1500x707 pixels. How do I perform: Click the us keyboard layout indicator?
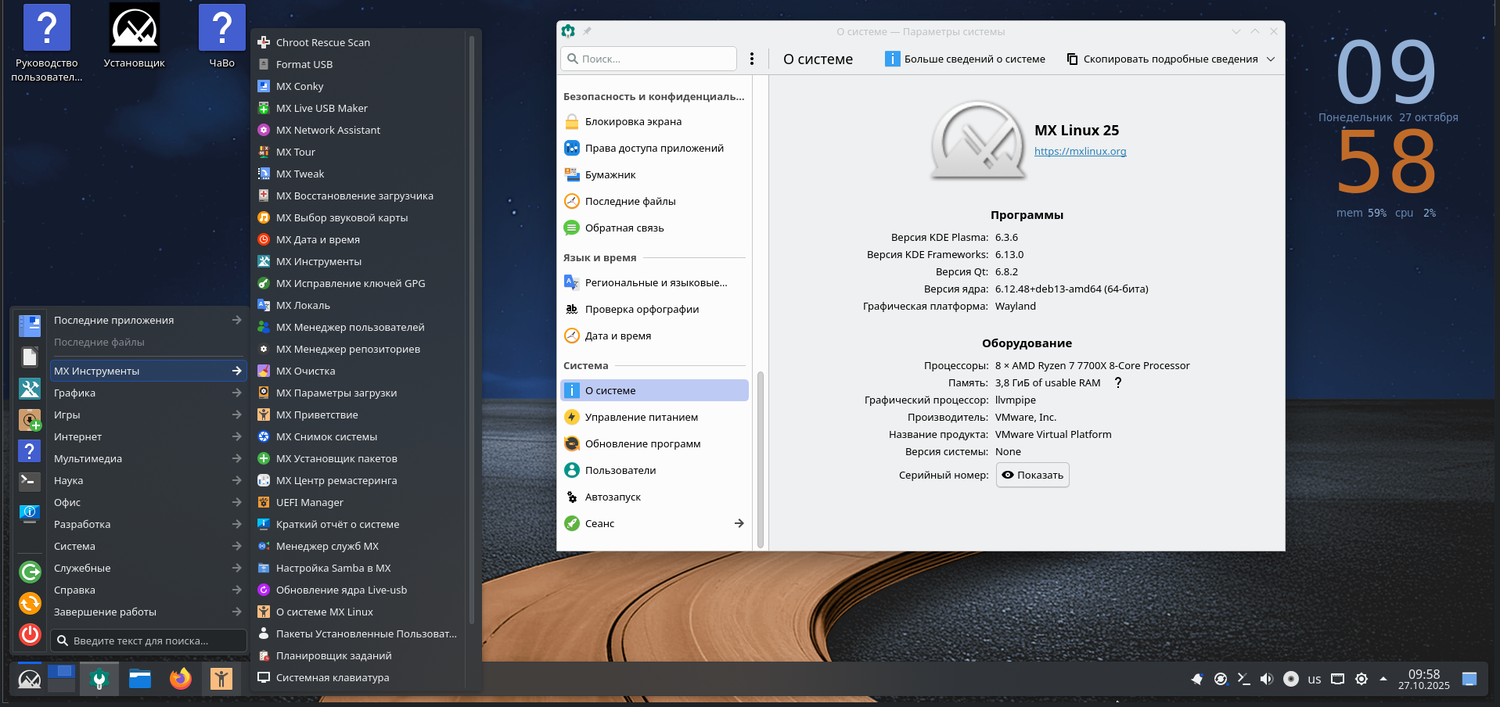(x=1314, y=679)
